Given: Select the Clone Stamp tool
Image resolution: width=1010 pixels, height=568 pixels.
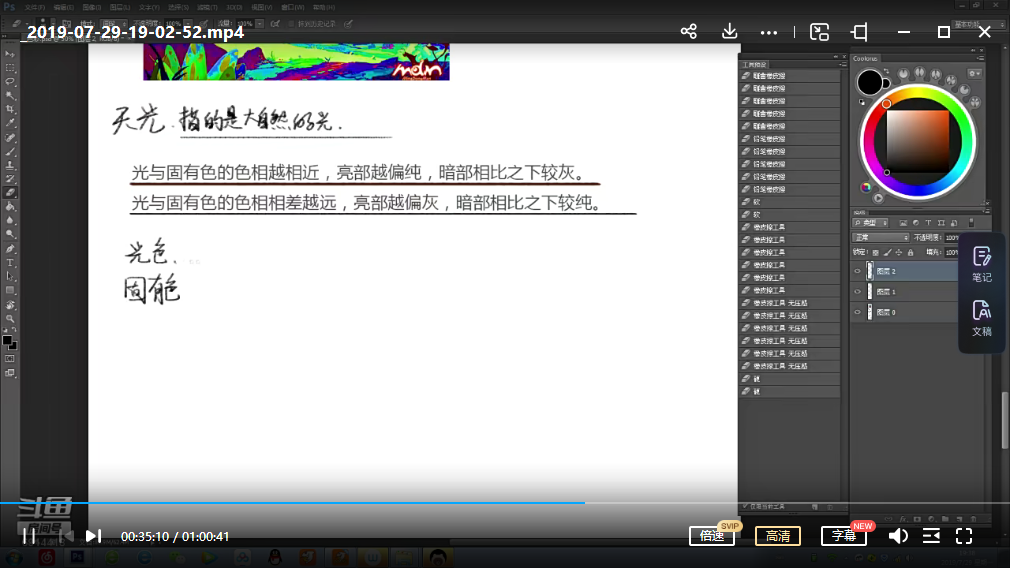Looking at the screenshot, I should point(10,166).
